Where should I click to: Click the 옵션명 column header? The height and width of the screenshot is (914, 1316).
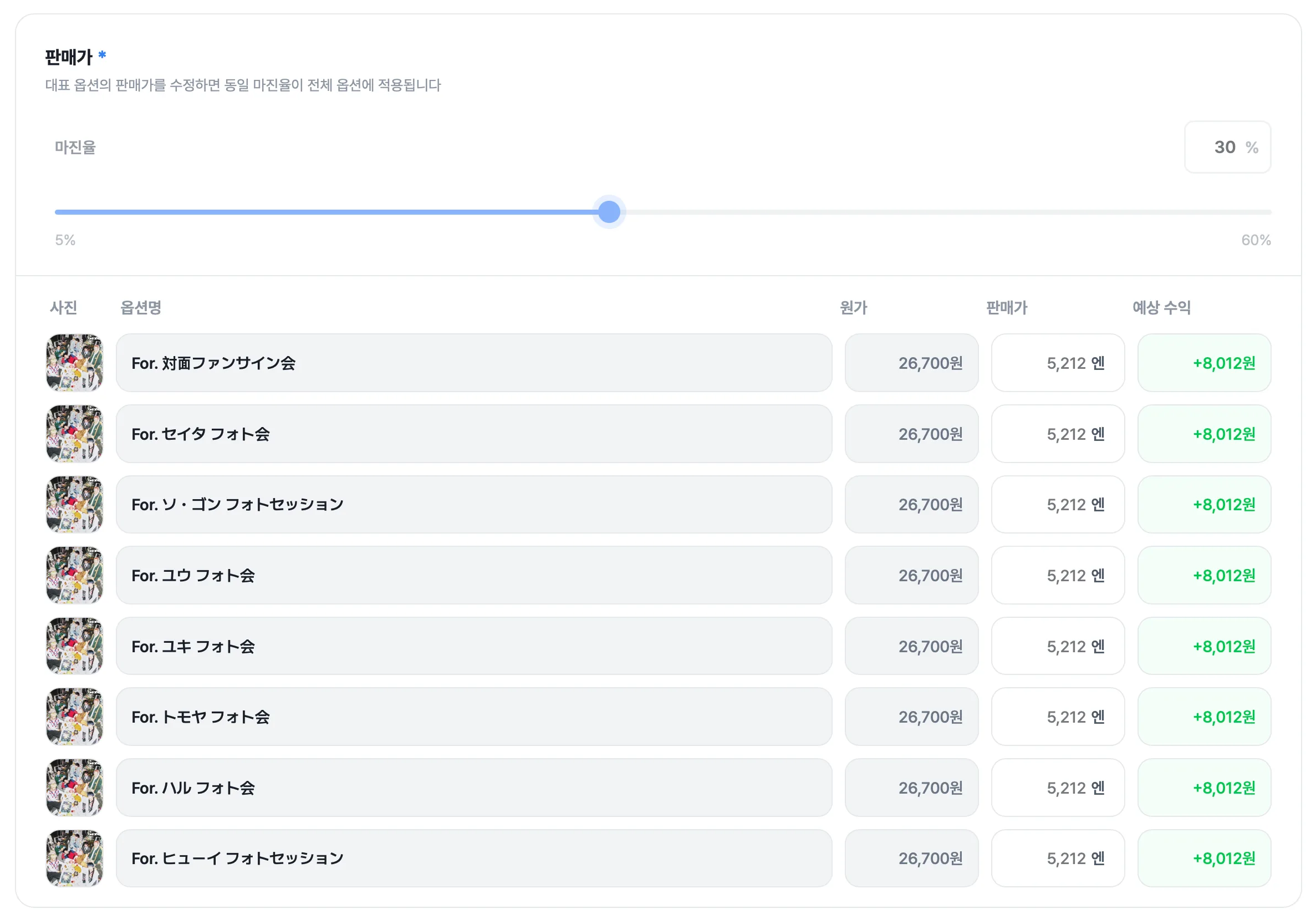click(141, 307)
